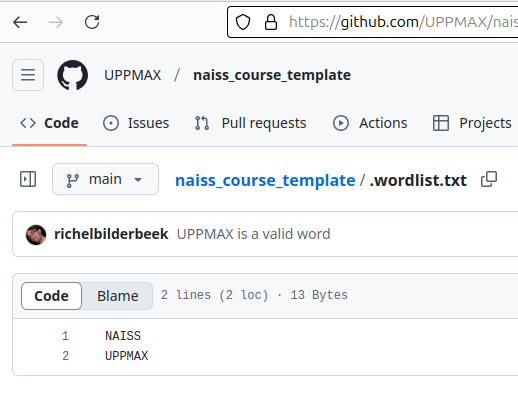The width and height of the screenshot is (518, 400).
Task: Click line number 1
Action: pyautogui.click(x=65, y=336)
